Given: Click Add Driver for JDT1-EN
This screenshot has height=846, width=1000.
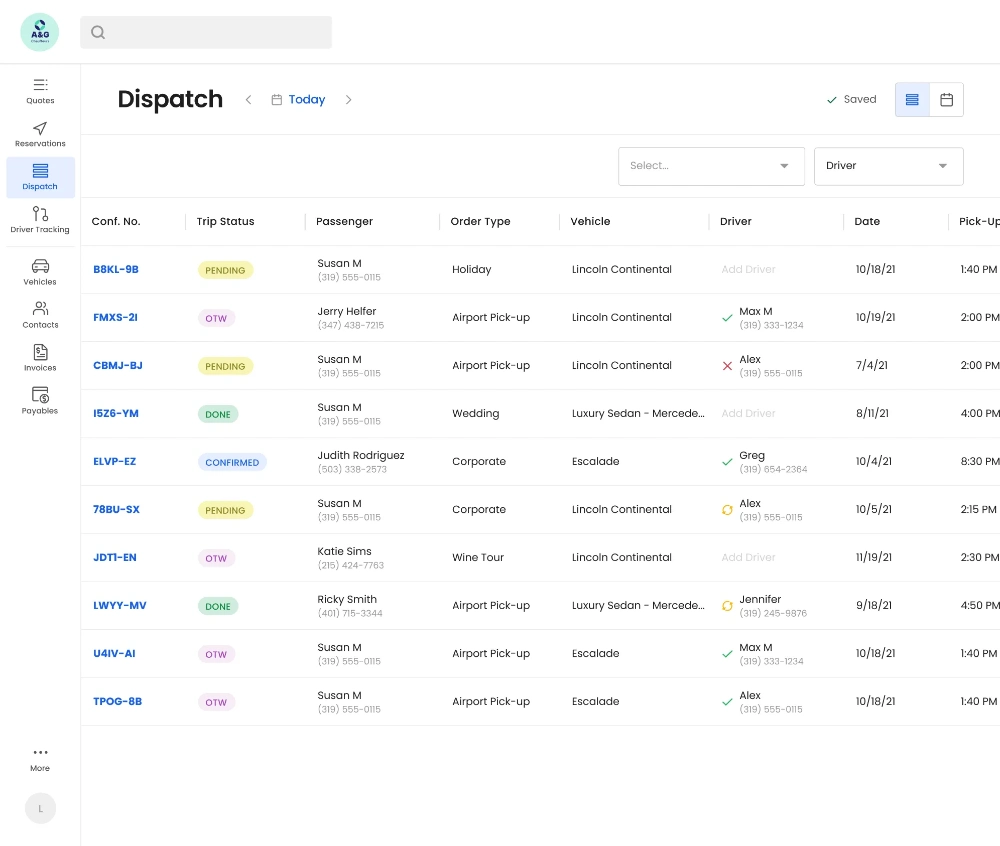Looking at the screenshot, I should coord(748,557).
